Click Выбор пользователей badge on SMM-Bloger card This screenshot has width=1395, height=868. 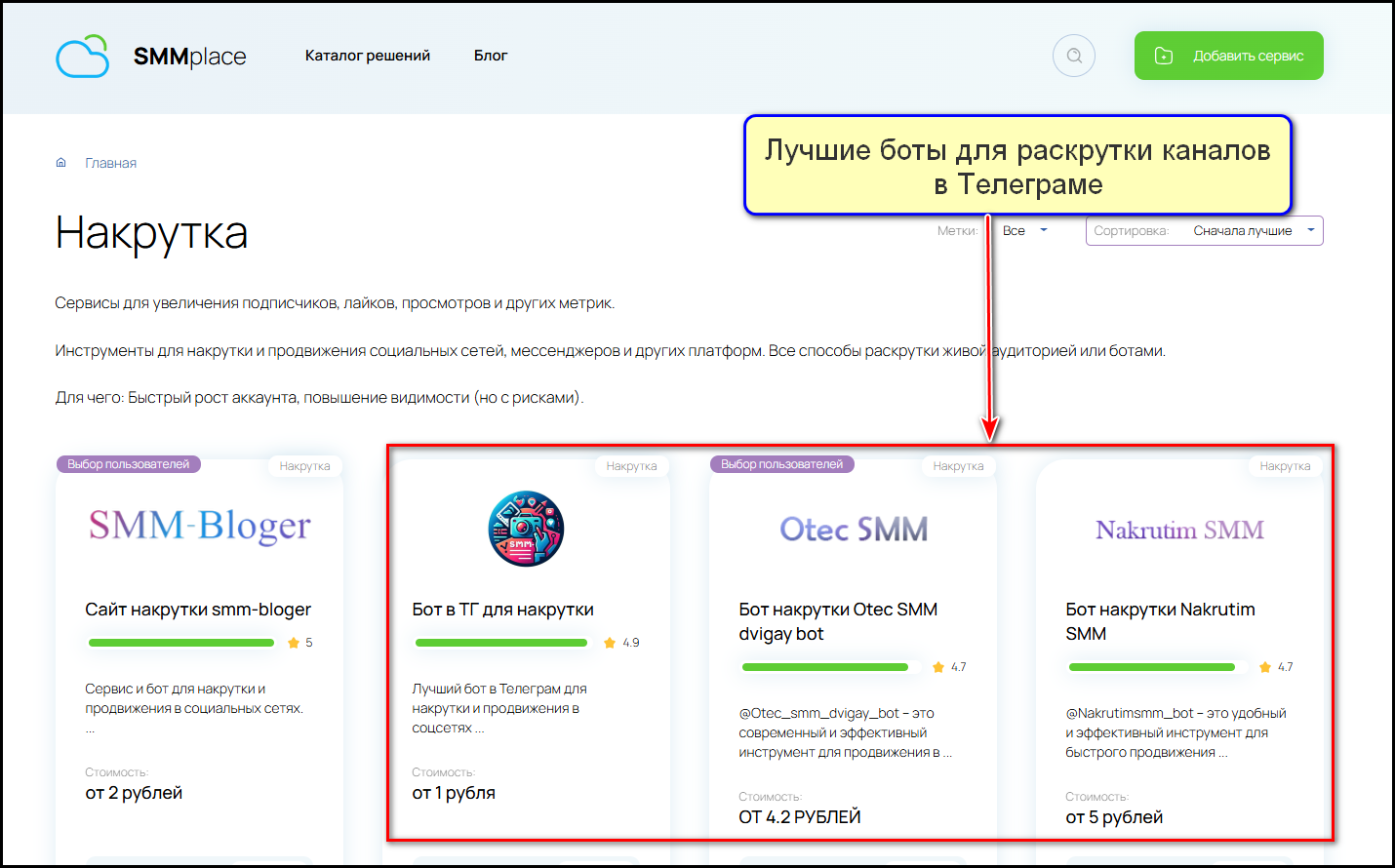[129, 464]
